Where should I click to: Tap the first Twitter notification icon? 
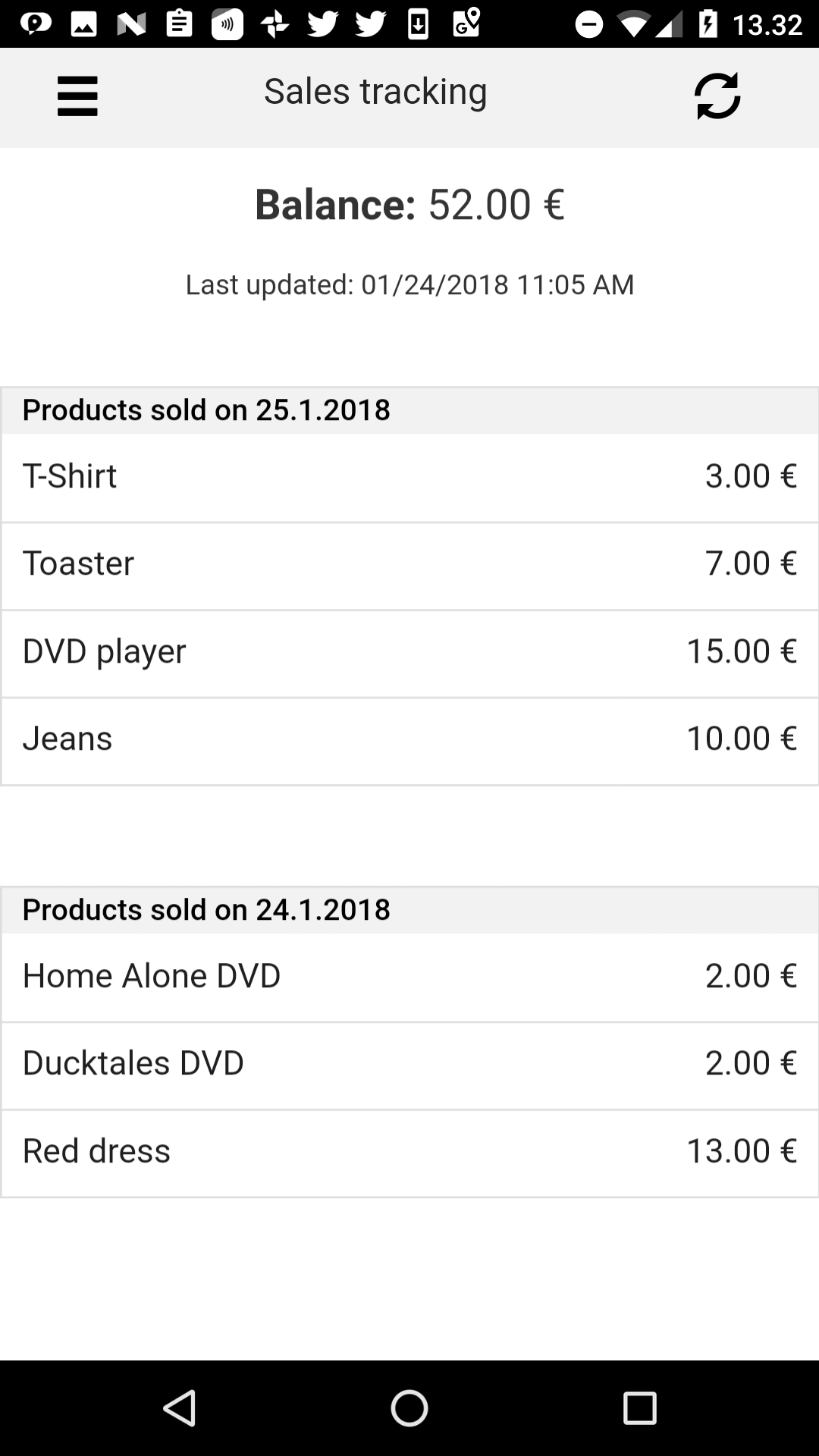pyautogui.click(x=322, y=24)
